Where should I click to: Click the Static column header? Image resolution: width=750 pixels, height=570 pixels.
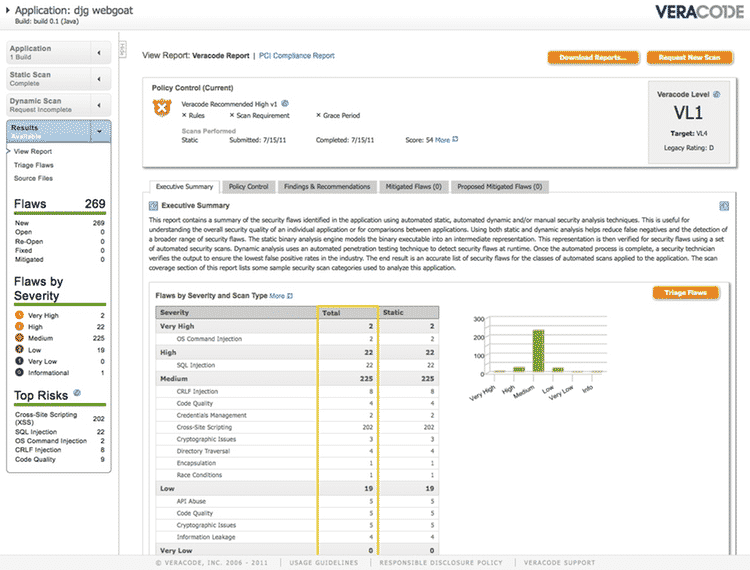coord(408,313)
